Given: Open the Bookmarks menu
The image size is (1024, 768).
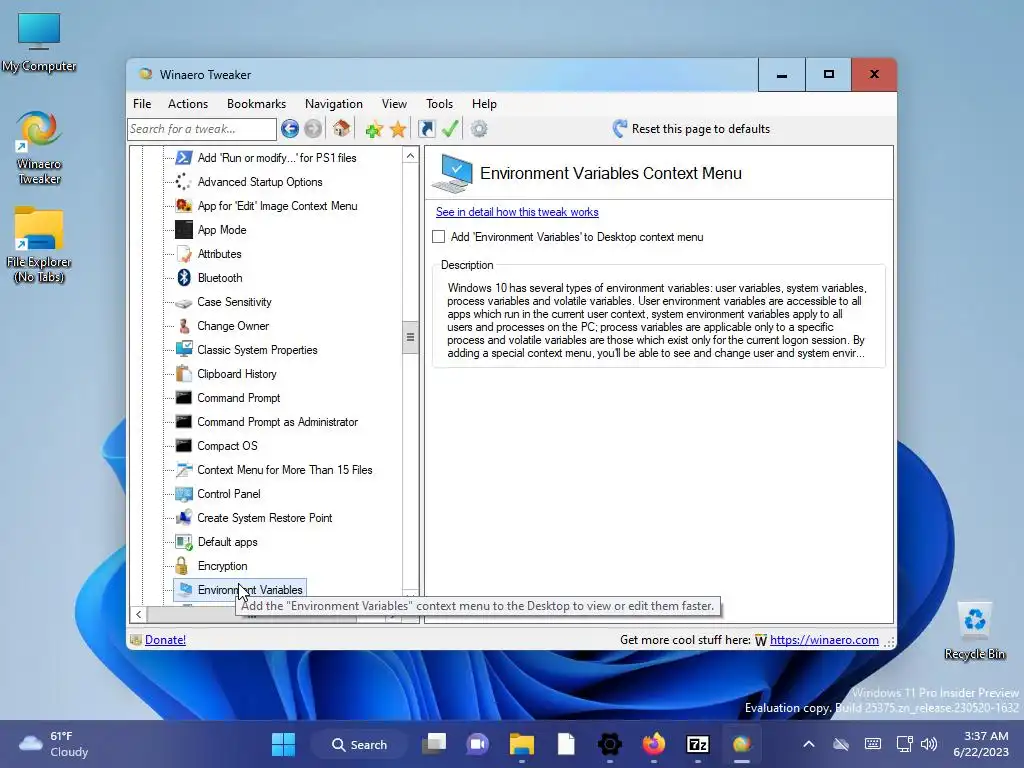Looking at the screenshot, I should 257,104.
